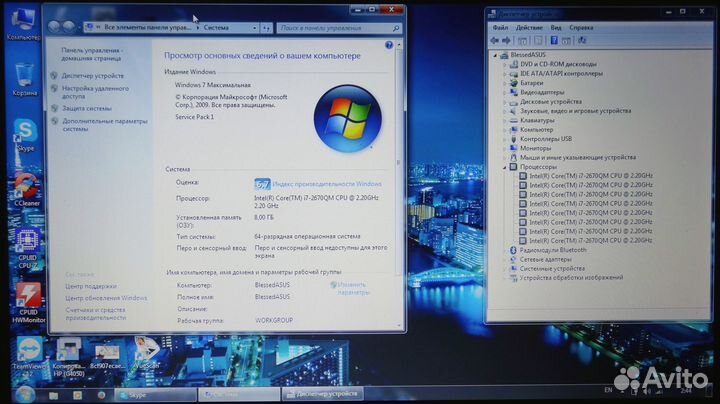Open the 8cf907ecae image file on desktop
The image size is (720, 404).
pos(107,356)
